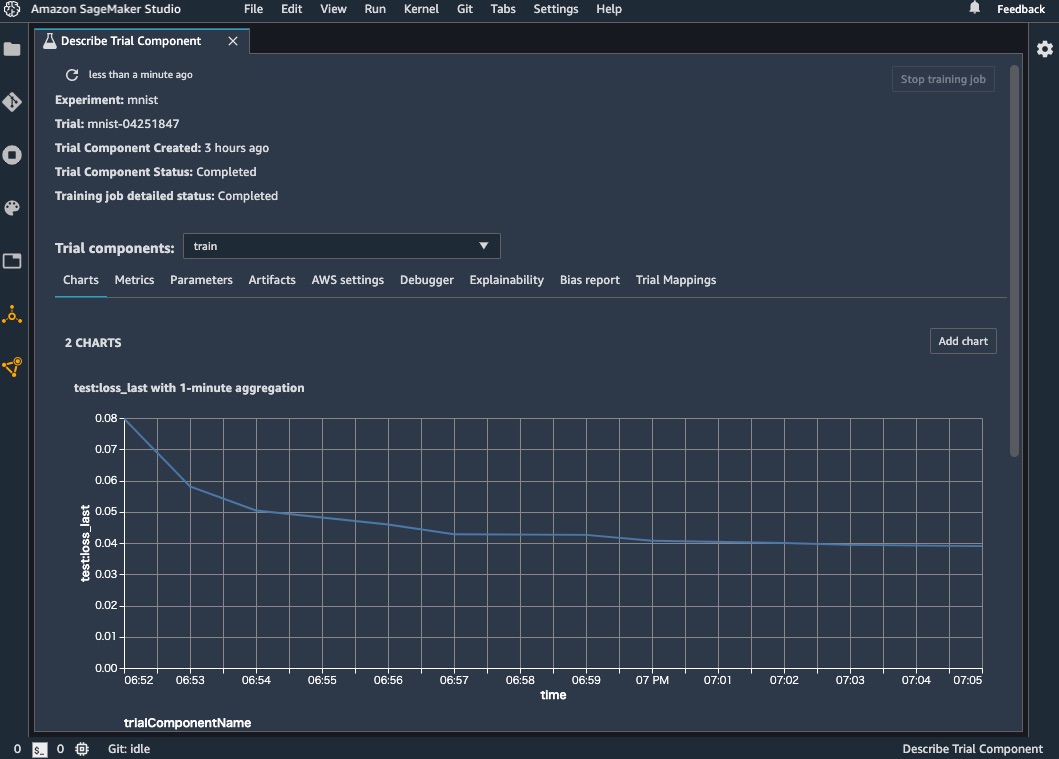Switch to the Explainability tab
Screen dimensions: 1059x759
[507, 280]
